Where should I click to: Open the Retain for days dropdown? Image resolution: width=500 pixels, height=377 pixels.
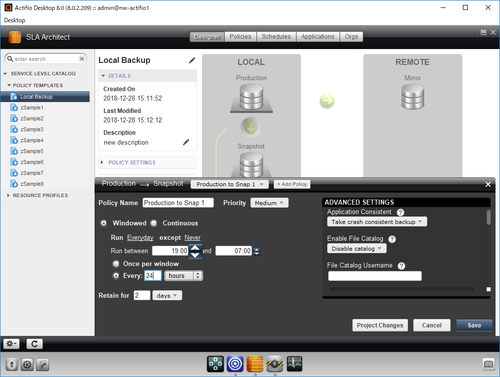(x=167, y=295)
